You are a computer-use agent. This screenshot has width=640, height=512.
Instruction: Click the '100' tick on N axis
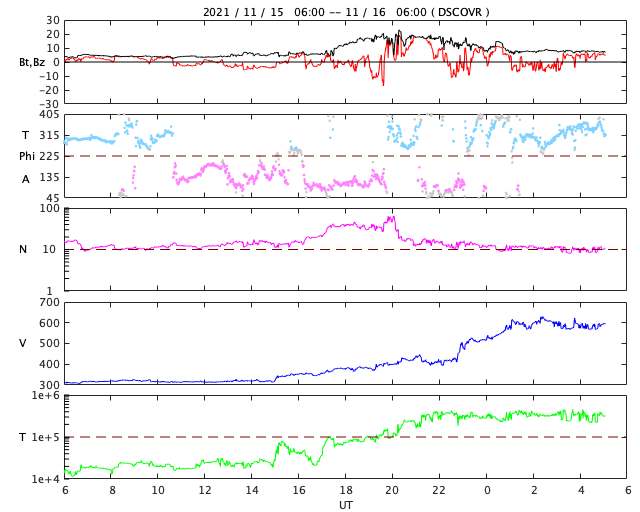tap(49, 208)
